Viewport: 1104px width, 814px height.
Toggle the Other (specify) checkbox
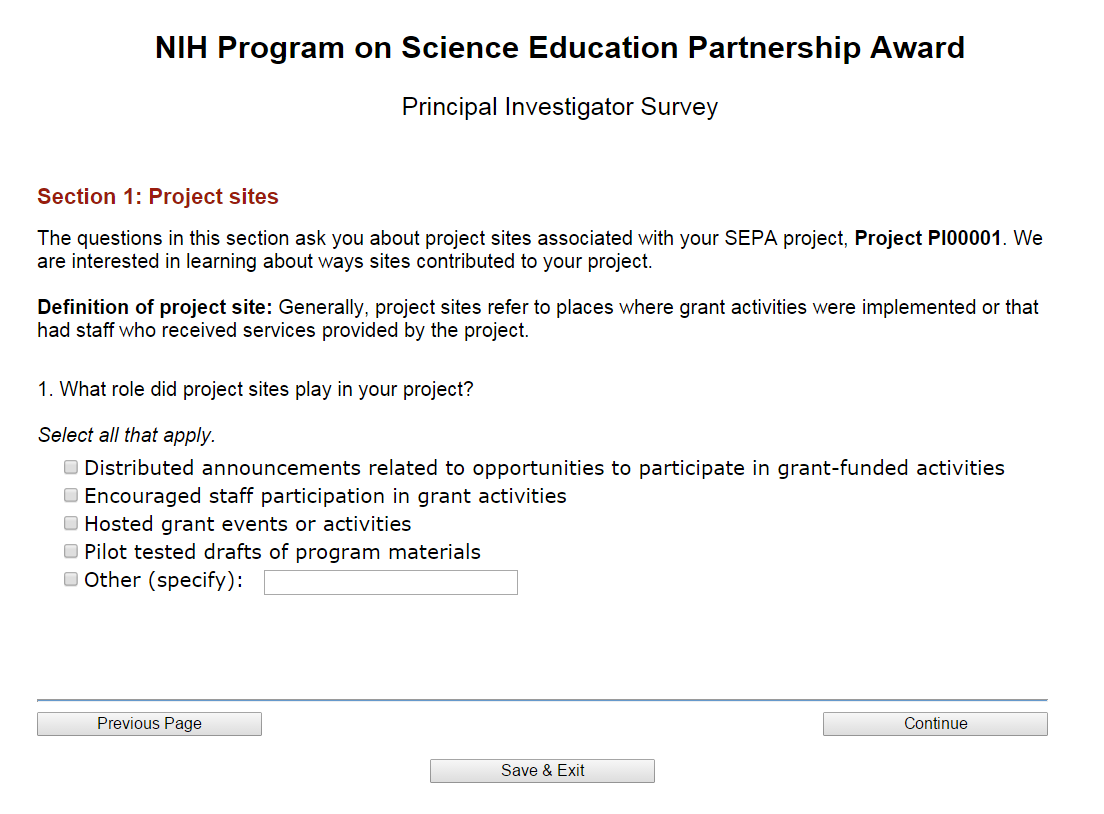[x=71, y=579]
